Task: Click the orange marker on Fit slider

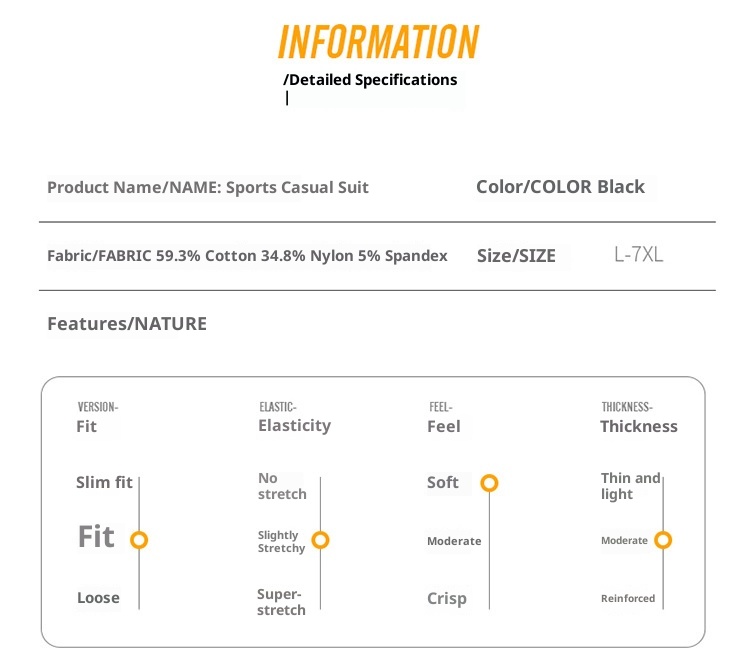Action: coord(139,540)
